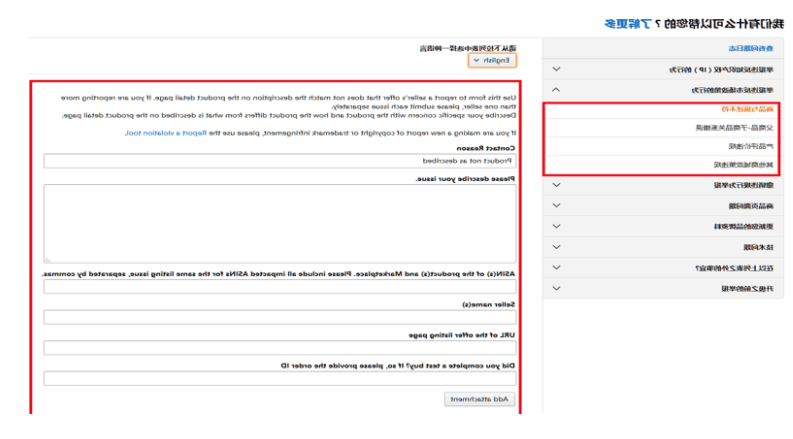Click the 了解更多 link in the heading
Screen dimensions: 793x439
(x=628, y=22)
